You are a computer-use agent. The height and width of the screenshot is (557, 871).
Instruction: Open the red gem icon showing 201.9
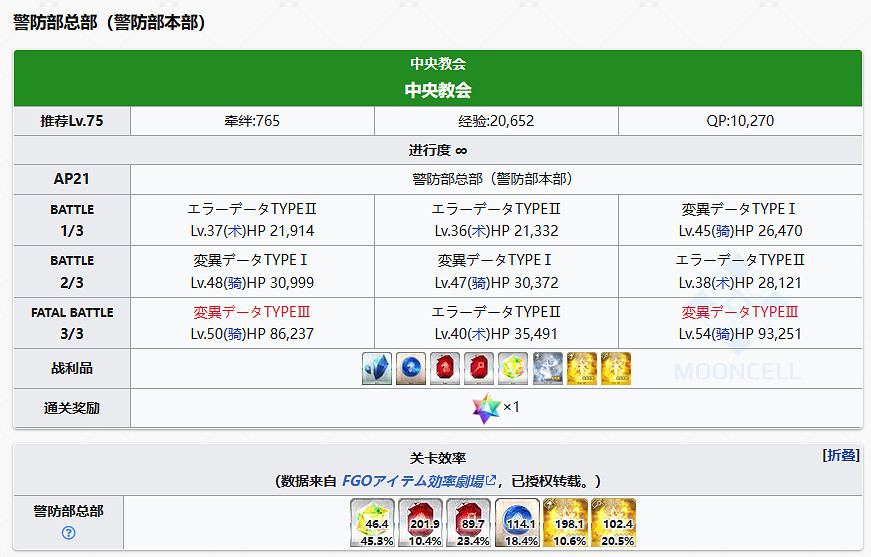(x=421, y=523)
